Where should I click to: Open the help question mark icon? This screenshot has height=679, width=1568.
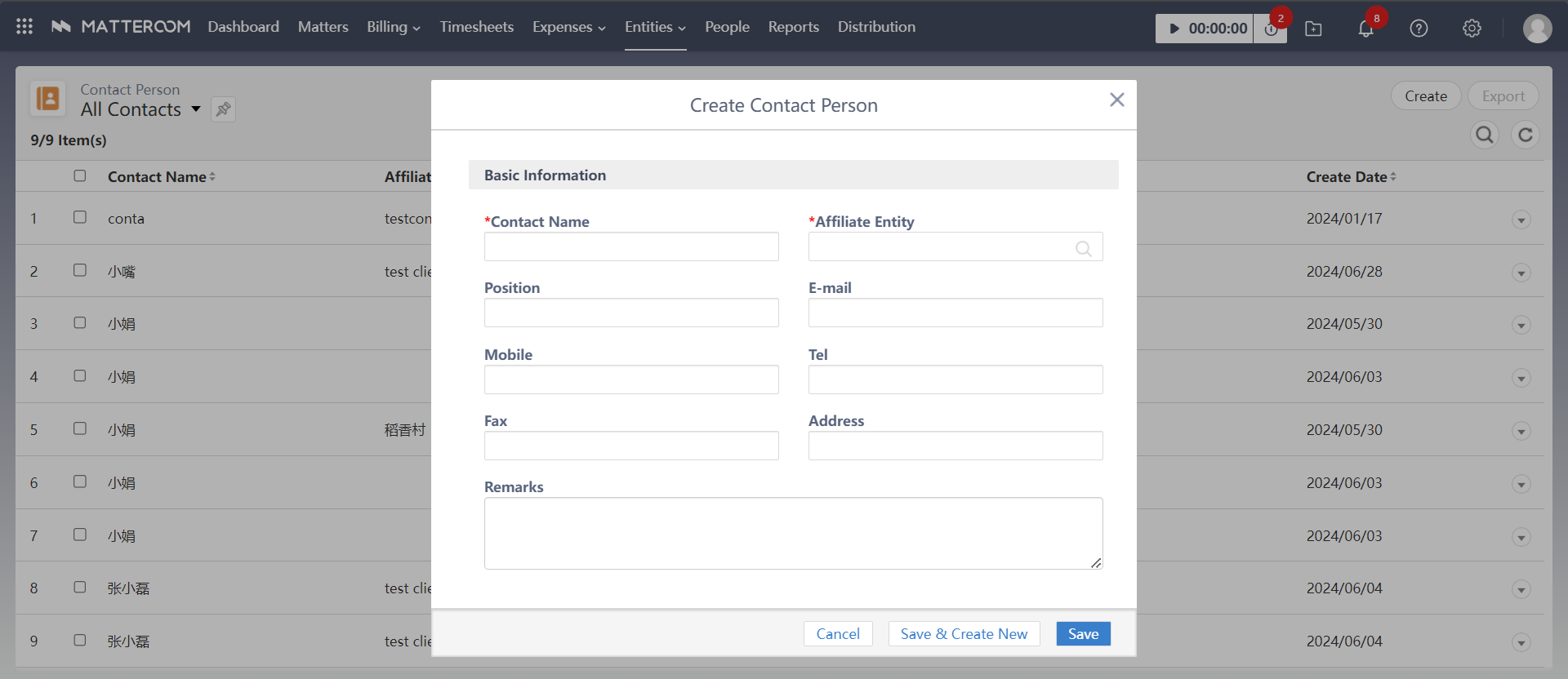(1419, 29)
